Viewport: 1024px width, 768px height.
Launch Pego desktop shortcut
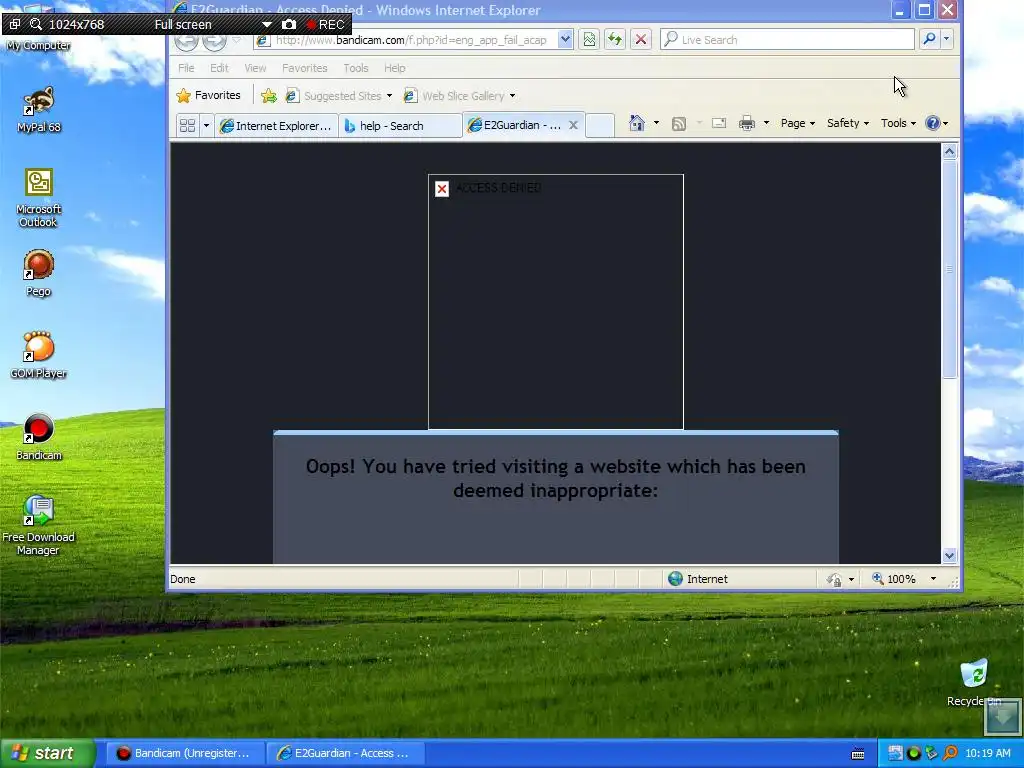[x=39, y=273]
